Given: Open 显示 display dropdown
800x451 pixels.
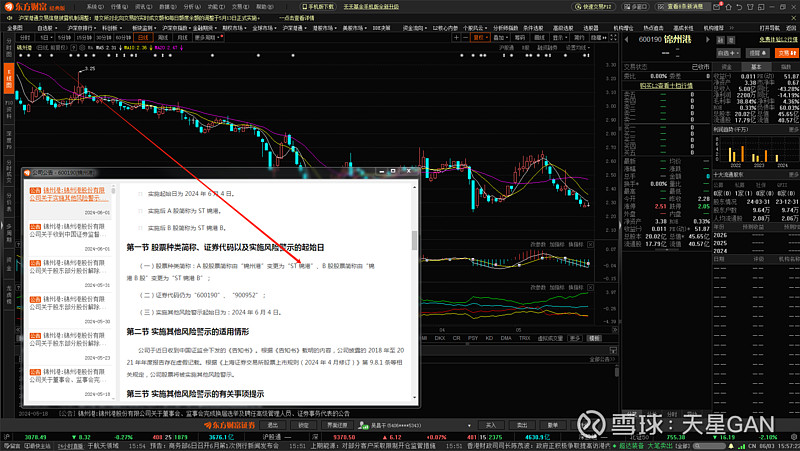Looking at the screenshot, I should [x=560, y=38].
